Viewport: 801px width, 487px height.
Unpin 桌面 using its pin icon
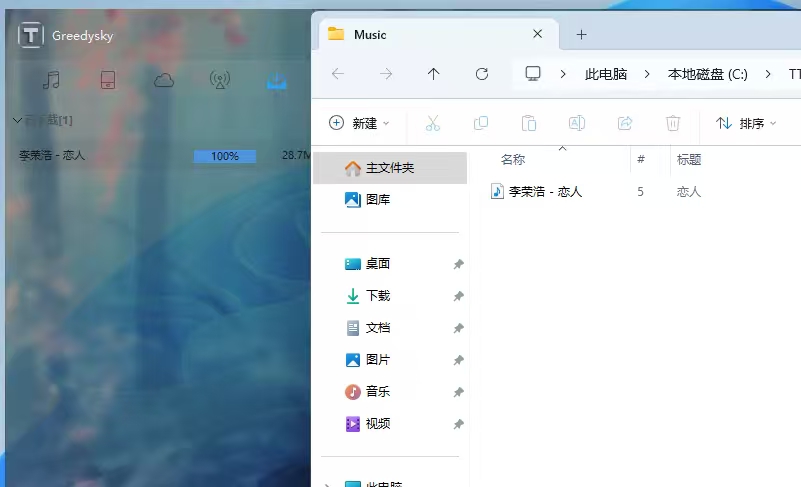point(458,264)
